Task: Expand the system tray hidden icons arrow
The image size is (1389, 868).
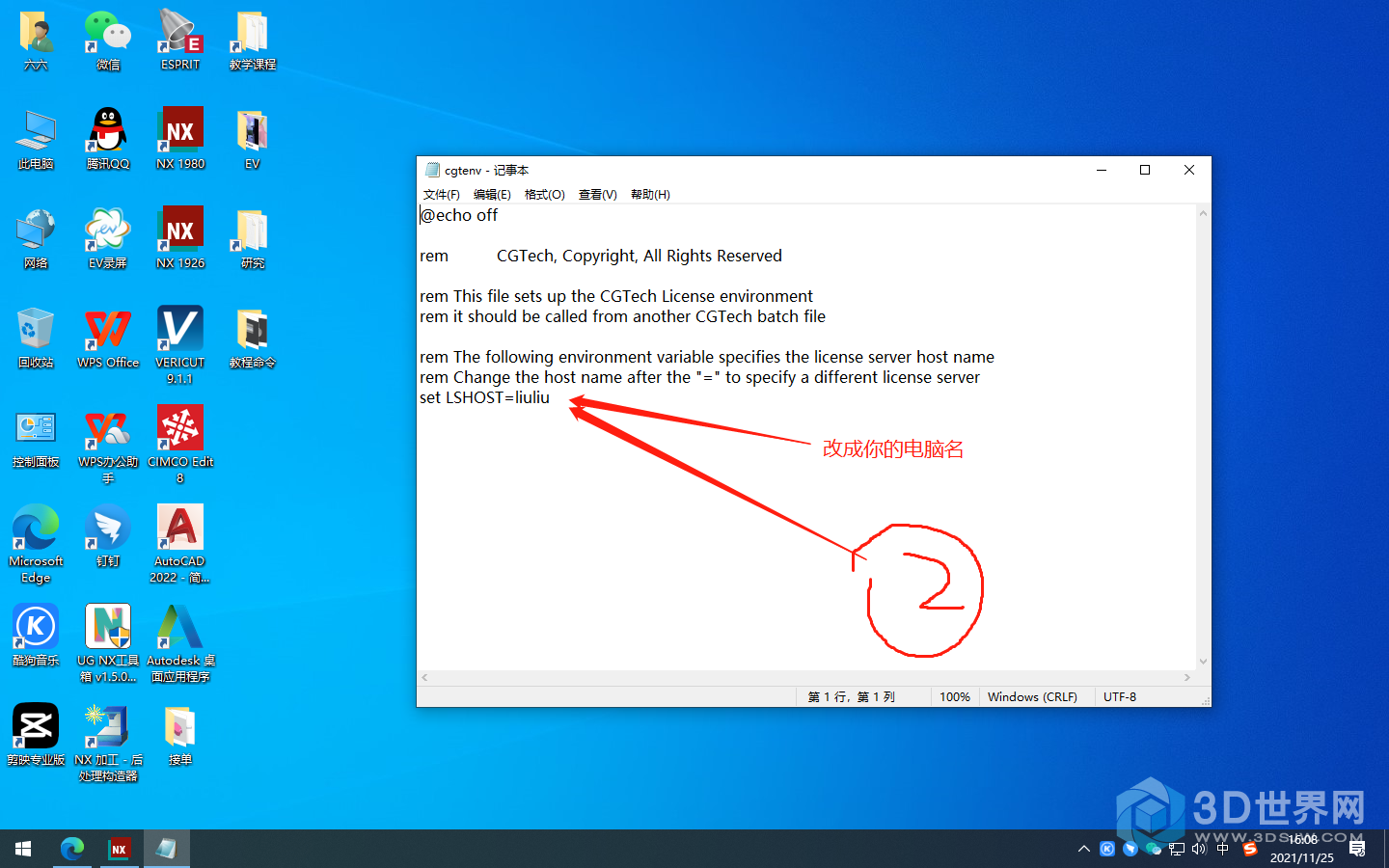Action: point(1083,849)
